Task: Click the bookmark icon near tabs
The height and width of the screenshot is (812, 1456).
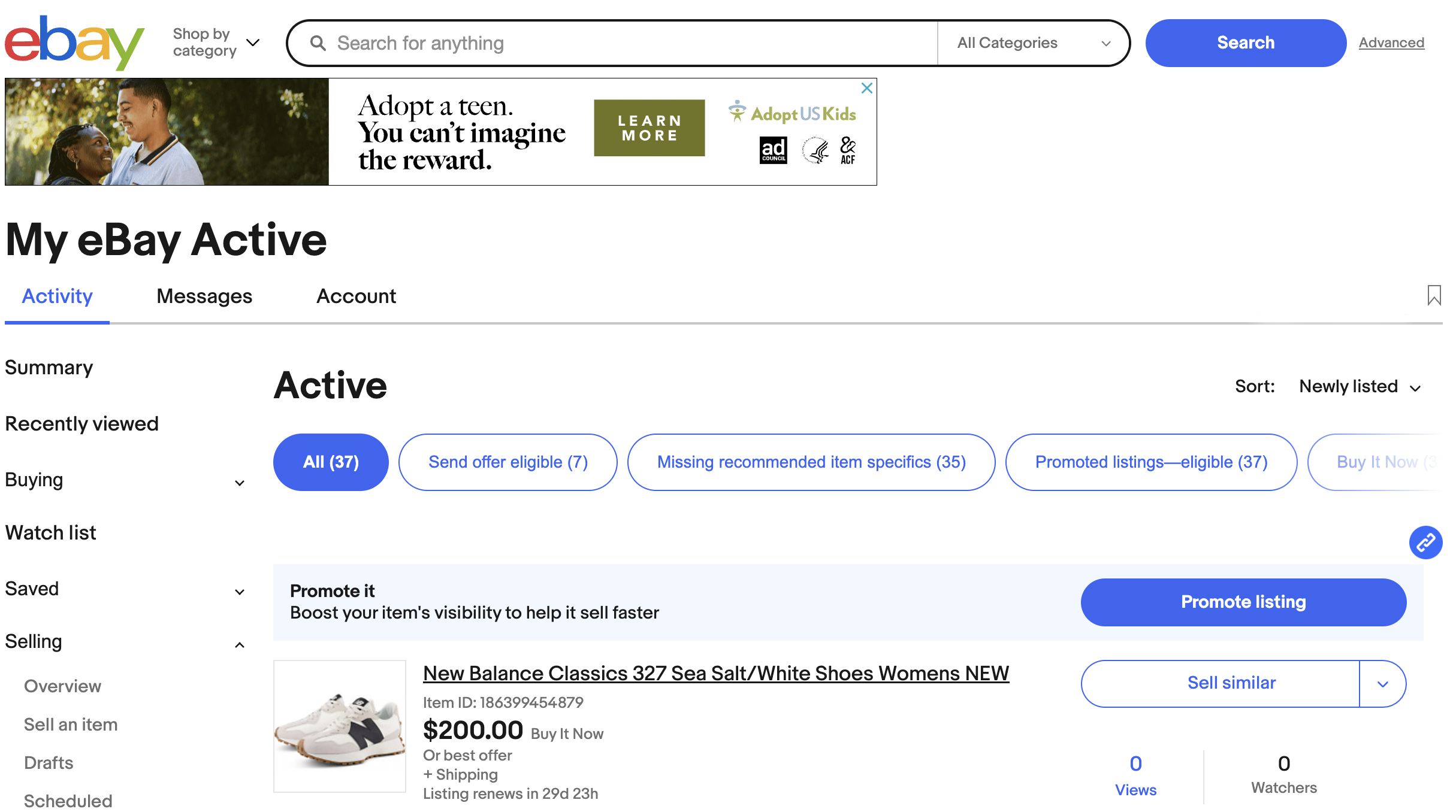Action: click(1433, 295)
